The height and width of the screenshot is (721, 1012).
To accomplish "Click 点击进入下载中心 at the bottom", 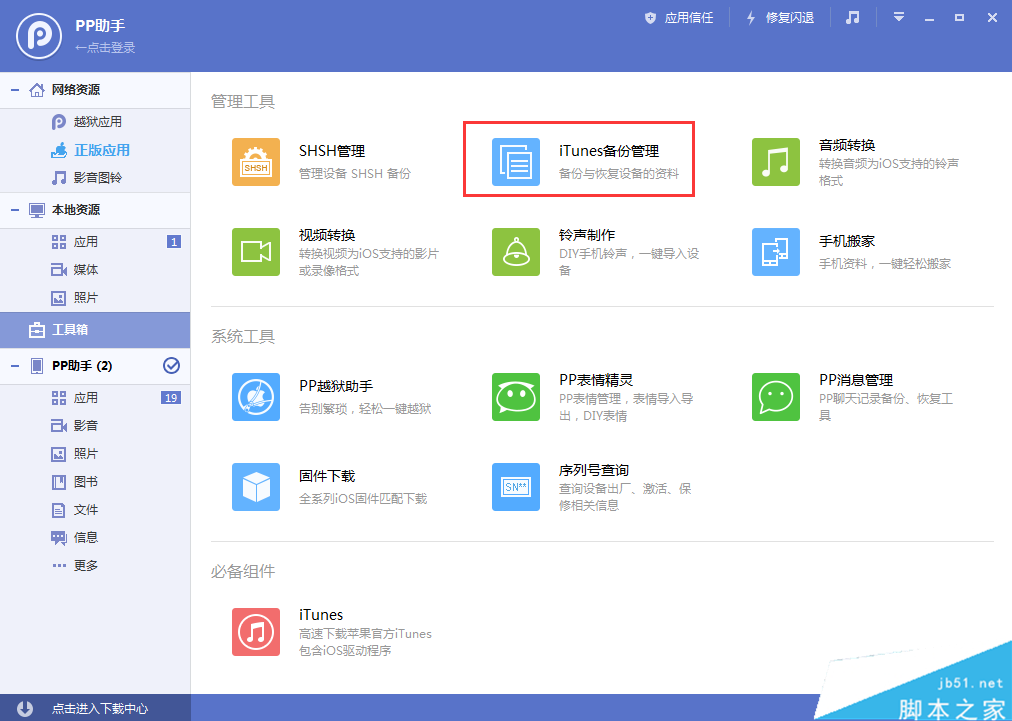I will point(100,708).
